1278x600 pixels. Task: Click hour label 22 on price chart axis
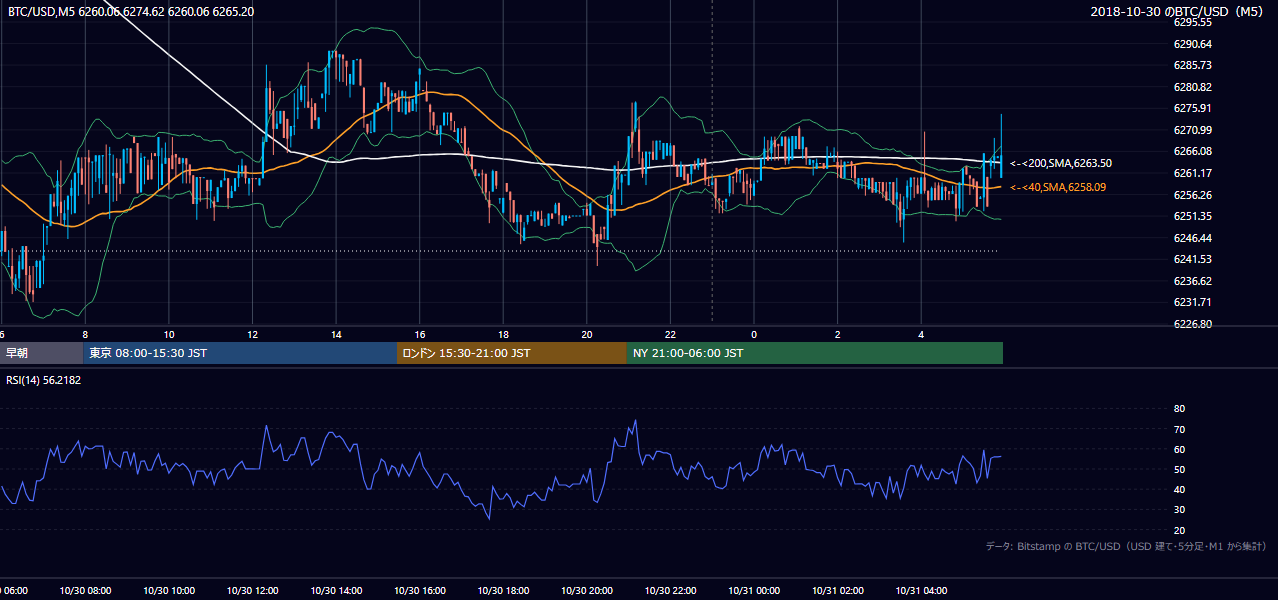pos(670,334)
